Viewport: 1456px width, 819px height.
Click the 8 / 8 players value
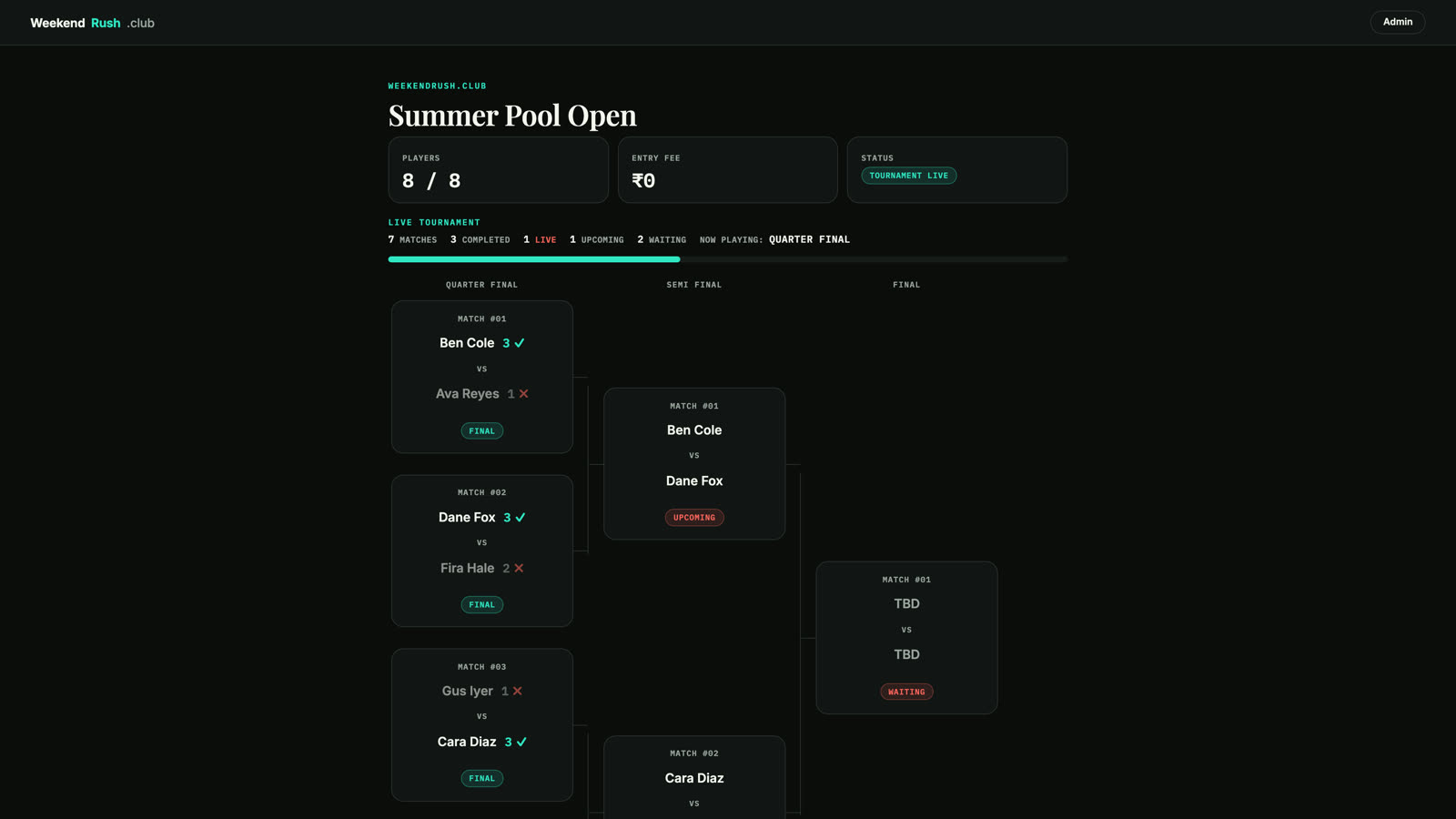coord(431,181)
